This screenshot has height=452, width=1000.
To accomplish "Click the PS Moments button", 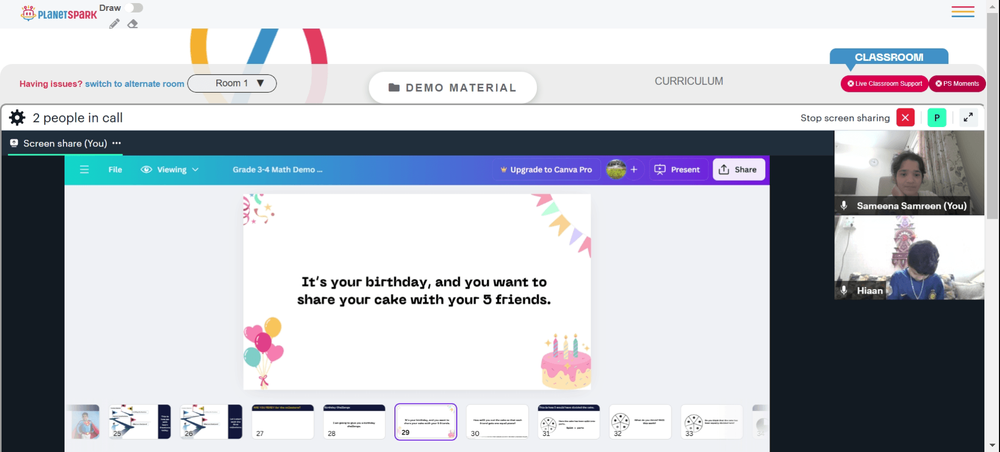I will click(957, 84).
